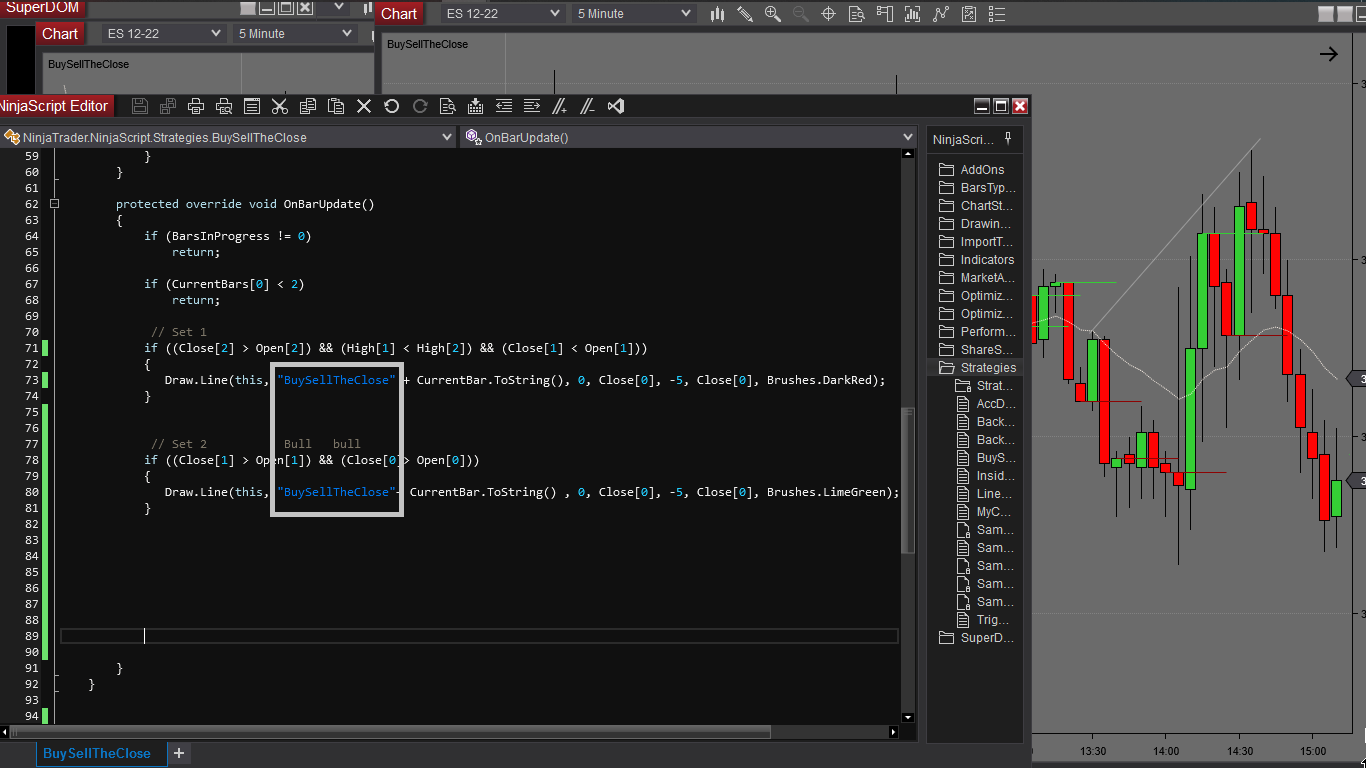1366x768 pixels.
Task: Select the BuySellTheClose editor tab
Action: pos(97,753)
